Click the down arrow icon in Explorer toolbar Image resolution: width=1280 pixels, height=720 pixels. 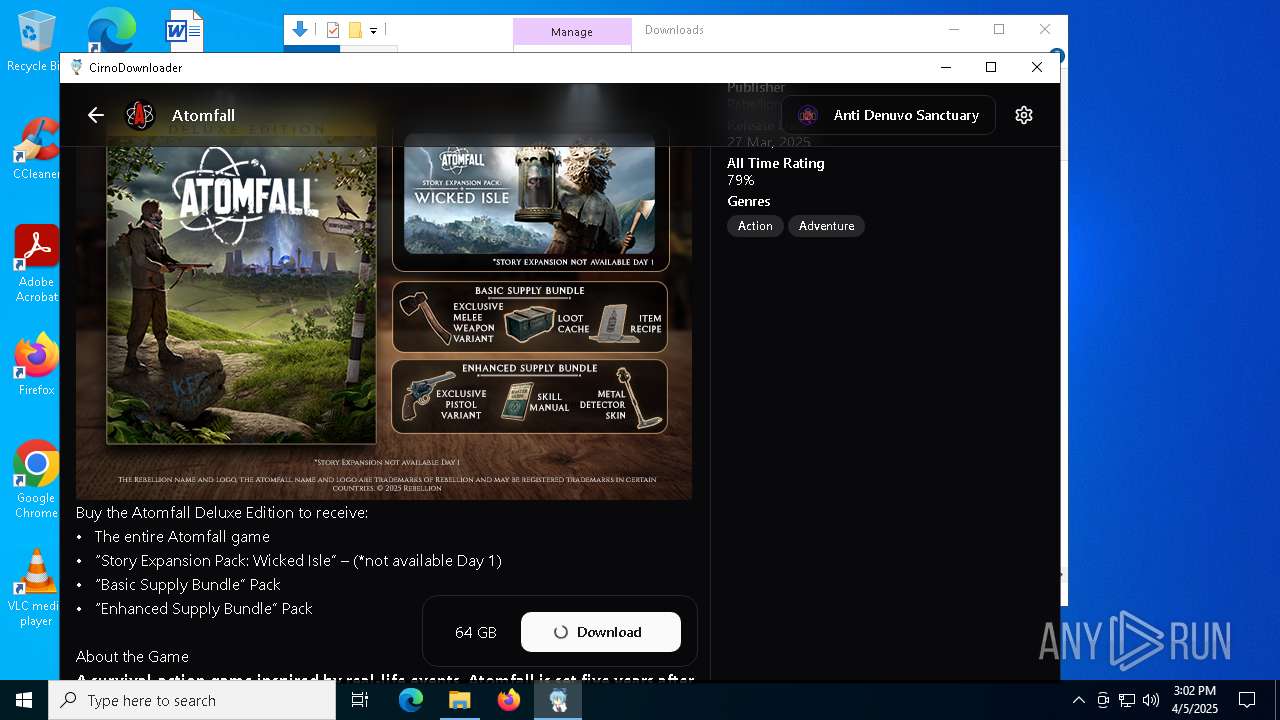[x=299, y=30]
